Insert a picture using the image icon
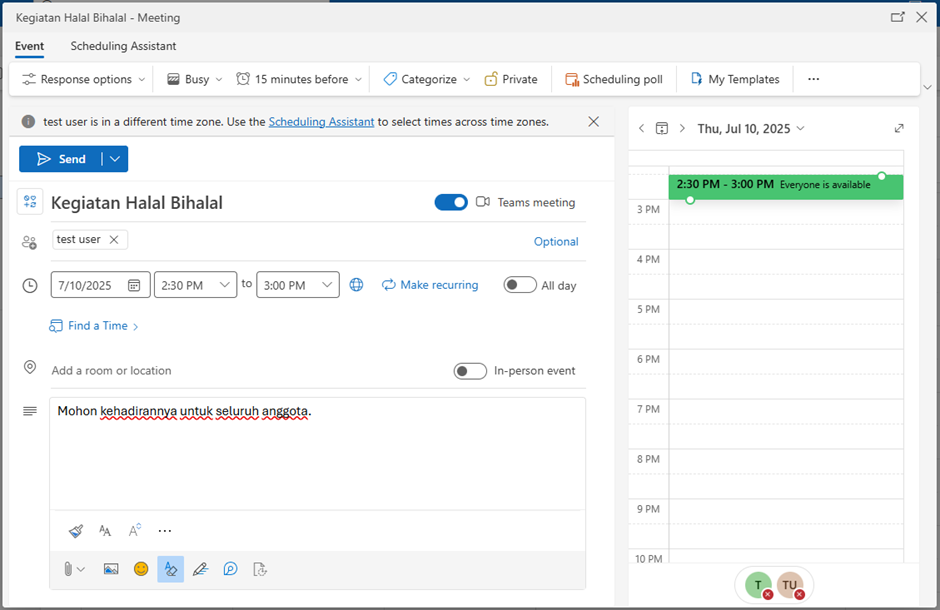This screenshot has height=610, width=940. pos(111,569)
